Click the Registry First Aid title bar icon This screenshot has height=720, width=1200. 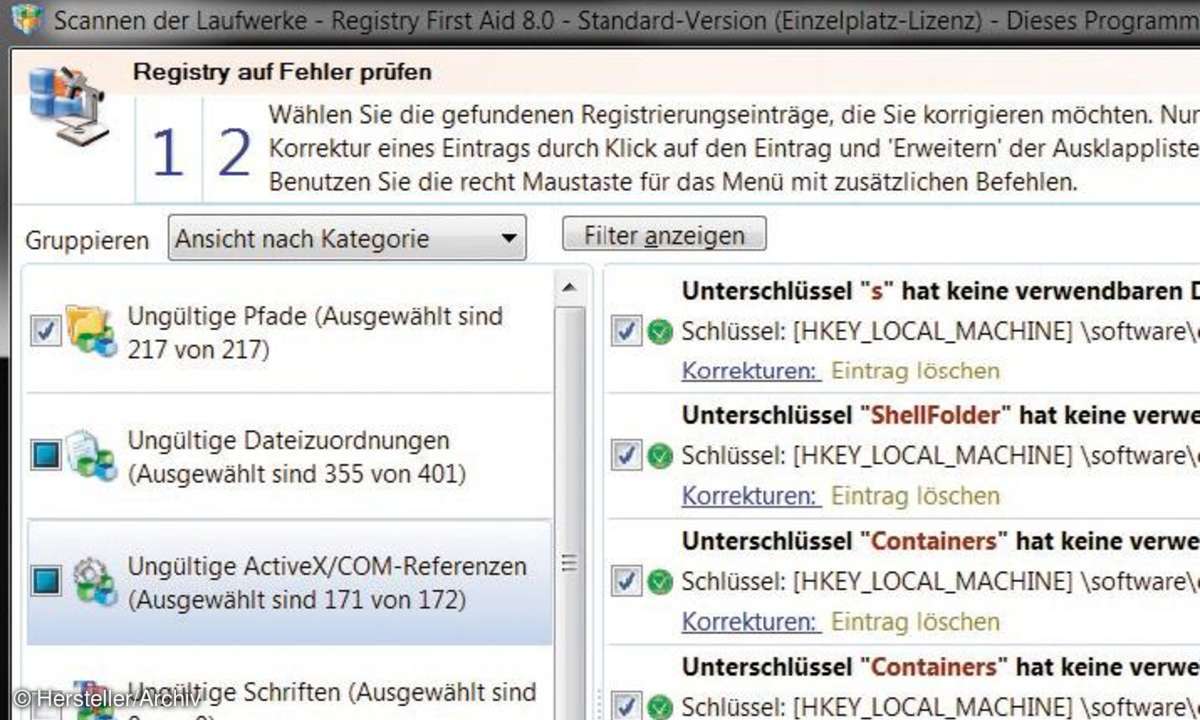pyautogui.click(x=27, y=19)
